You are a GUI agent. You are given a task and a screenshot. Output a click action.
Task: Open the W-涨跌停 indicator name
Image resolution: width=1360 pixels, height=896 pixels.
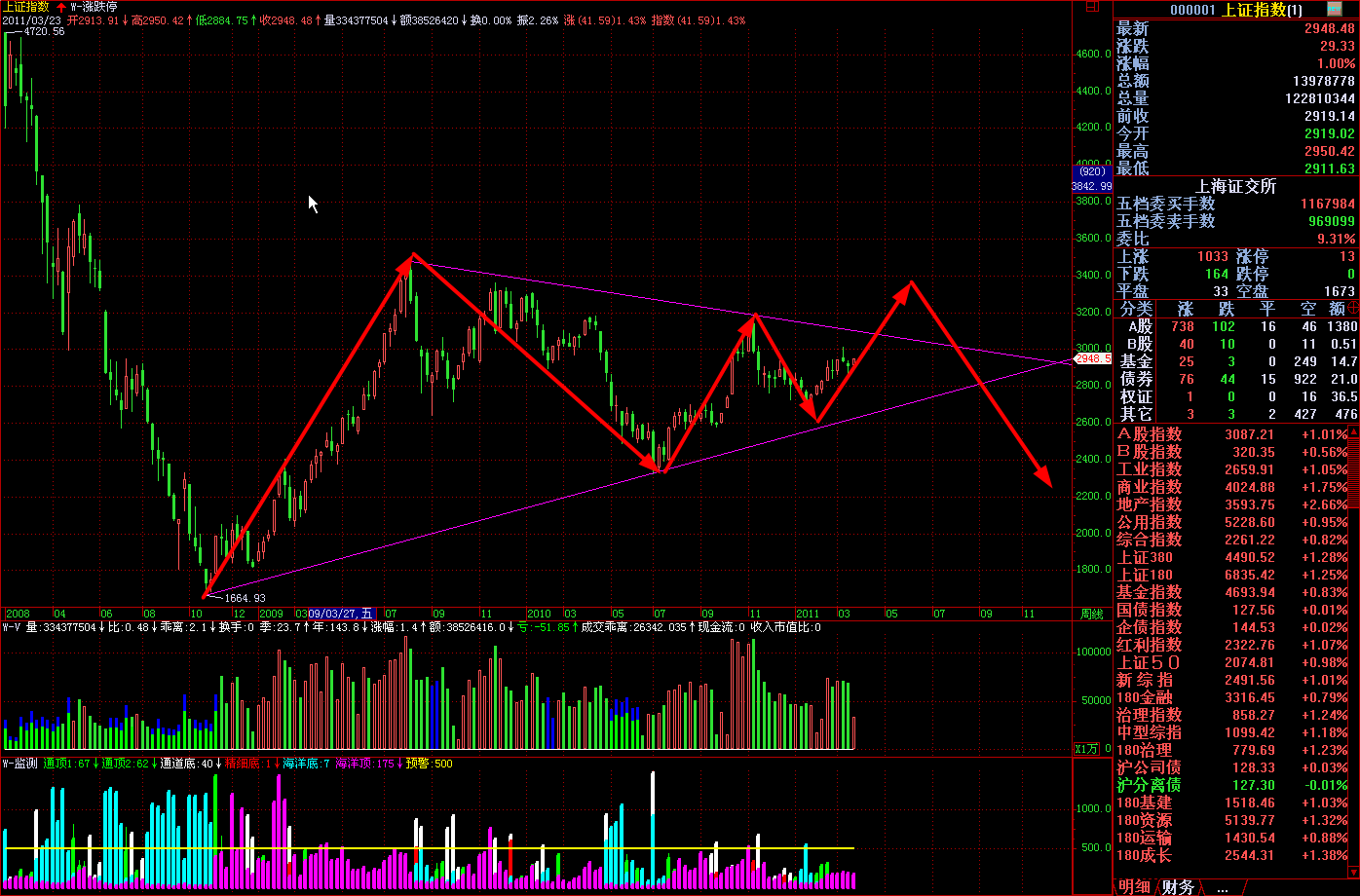click(94, 7)
